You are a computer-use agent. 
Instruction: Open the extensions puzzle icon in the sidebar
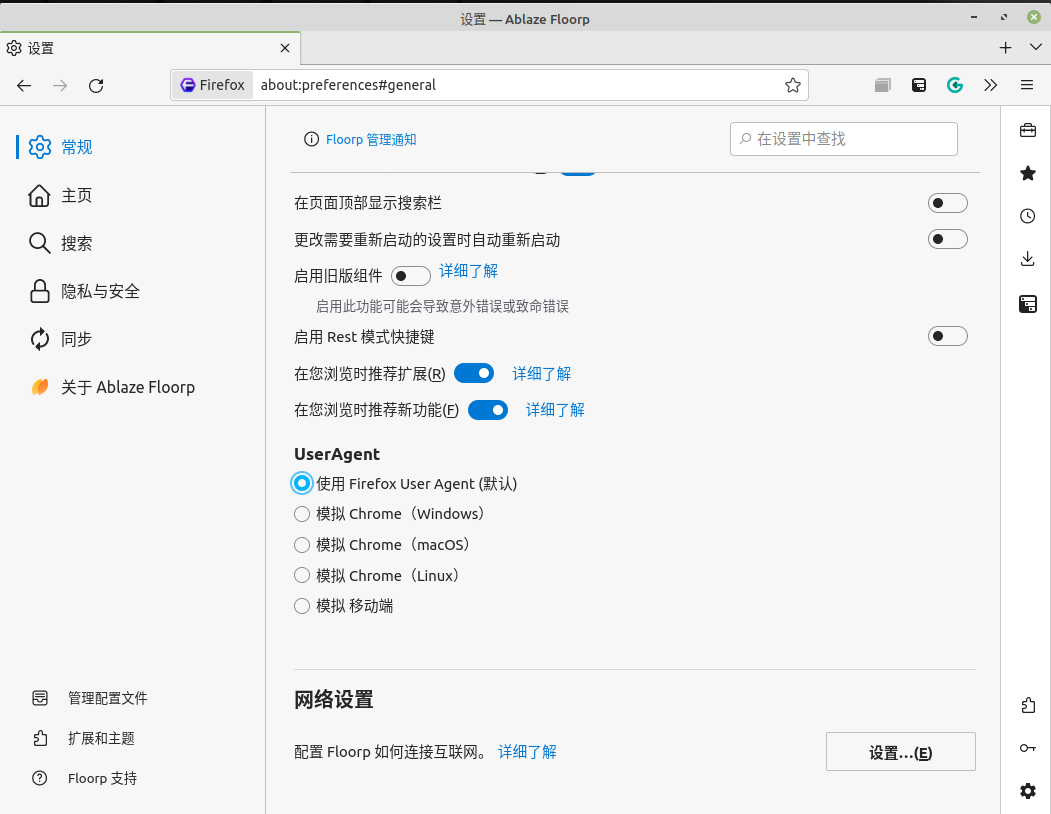coord(1027,705)
